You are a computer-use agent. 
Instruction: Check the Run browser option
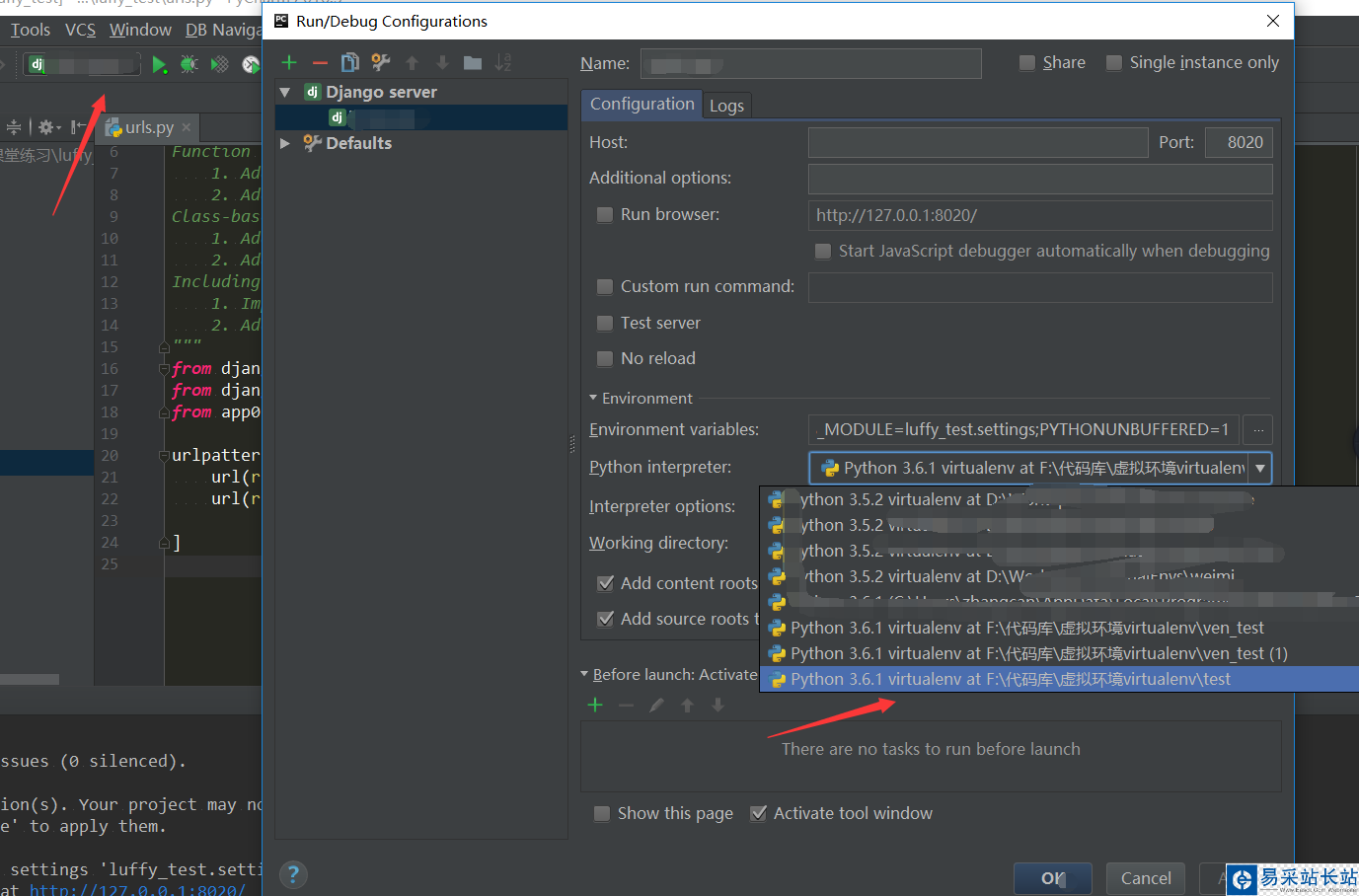click(x=605, y=215)
